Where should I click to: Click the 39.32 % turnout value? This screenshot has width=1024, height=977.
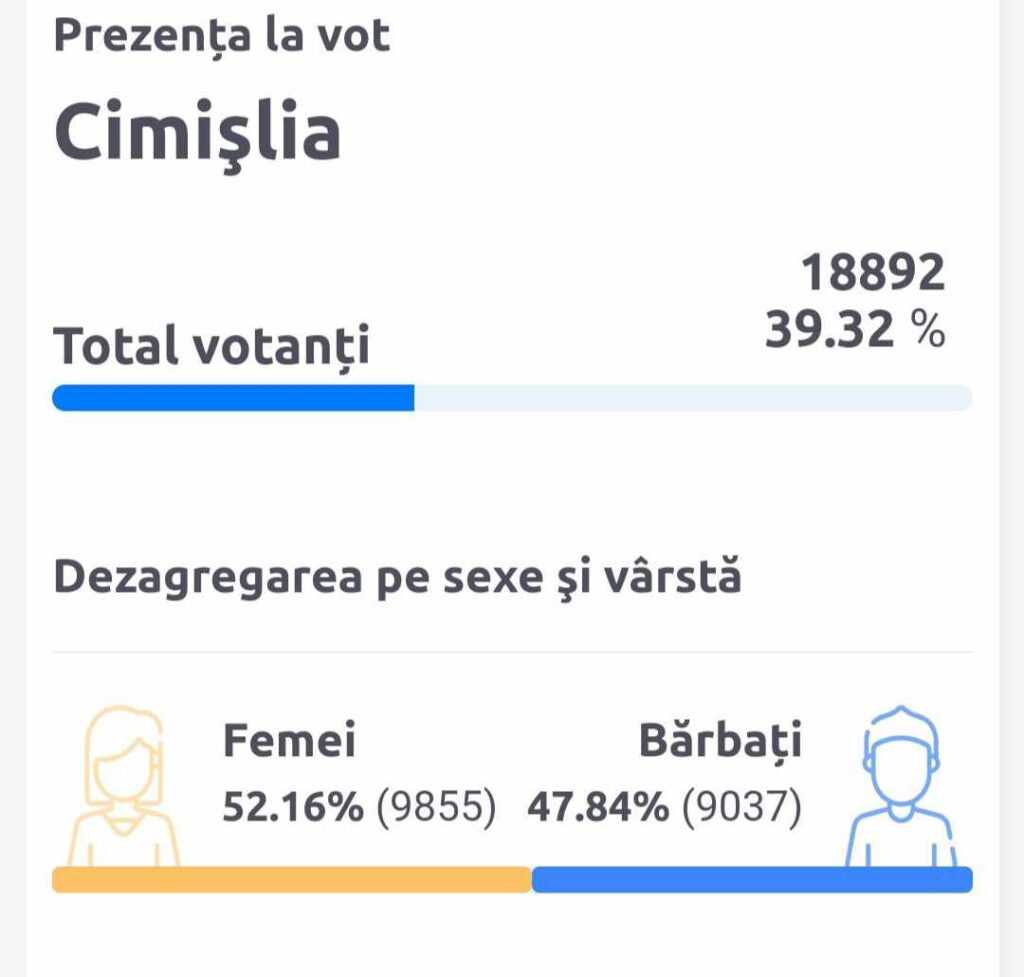pyautogui.click(x=855, y=328)
